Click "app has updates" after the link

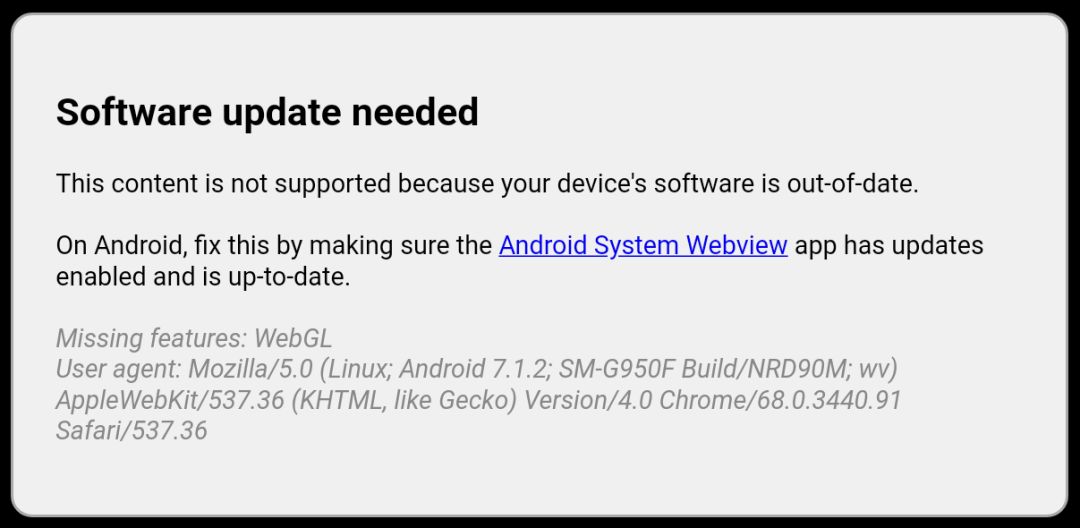coord(888,245)
